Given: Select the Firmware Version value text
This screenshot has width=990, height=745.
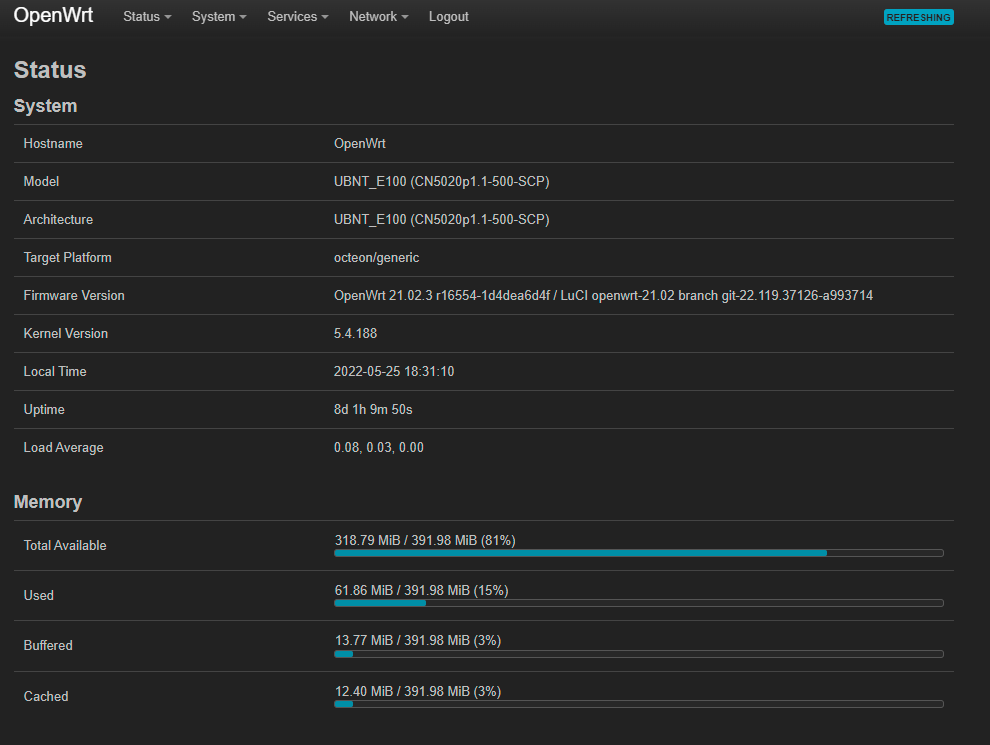Looking at the screenshot, I should point(603,296).
